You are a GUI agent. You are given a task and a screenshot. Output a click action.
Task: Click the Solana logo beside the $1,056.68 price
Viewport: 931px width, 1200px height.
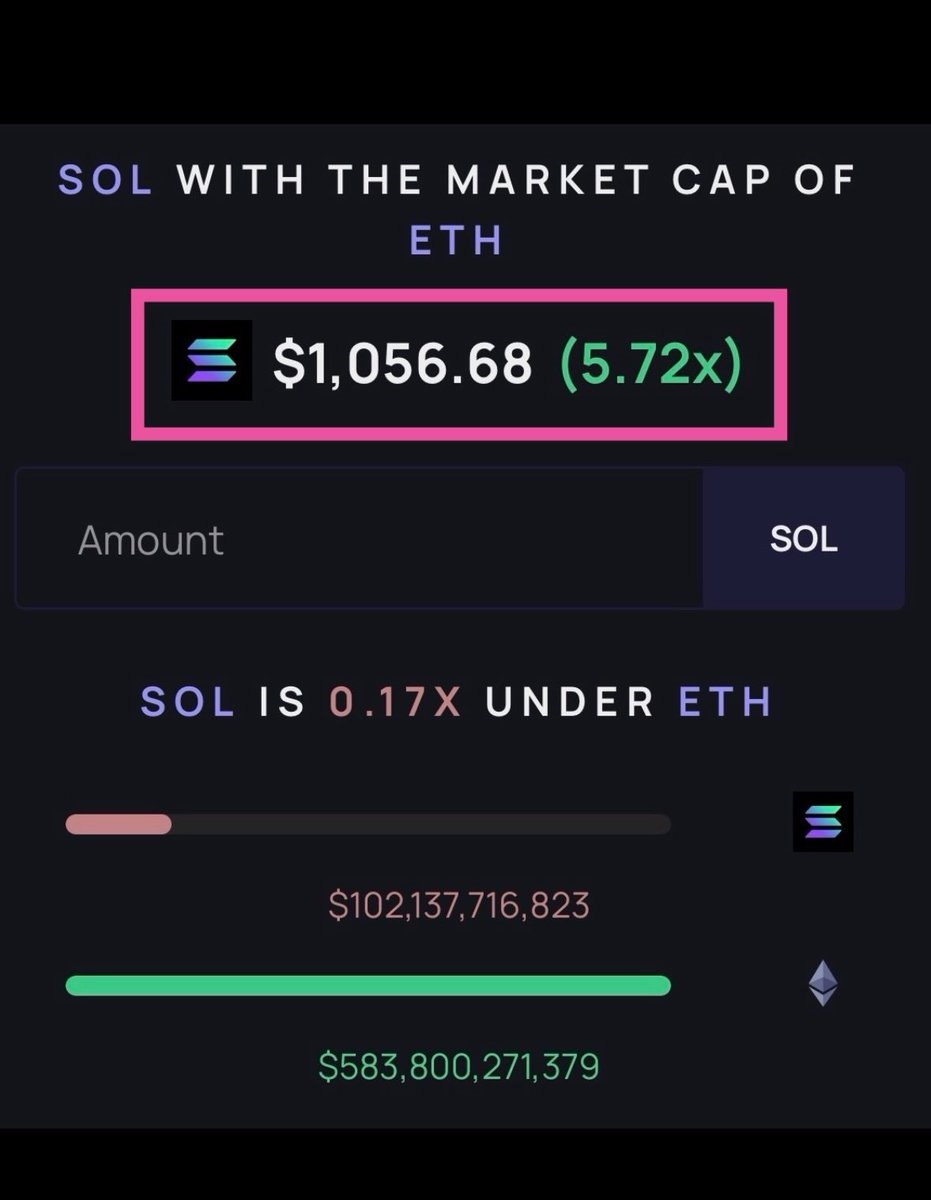212,361
